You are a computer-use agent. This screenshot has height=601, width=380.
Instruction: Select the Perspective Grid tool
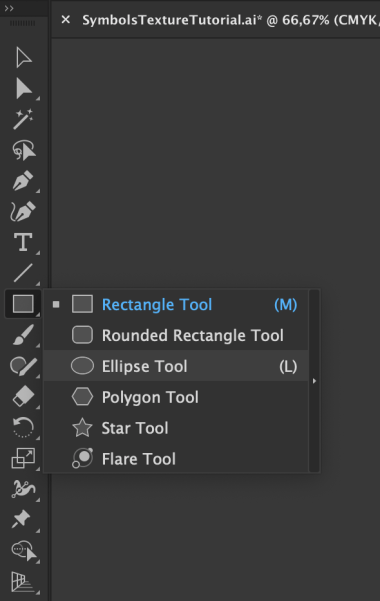(x=23, y=581)
